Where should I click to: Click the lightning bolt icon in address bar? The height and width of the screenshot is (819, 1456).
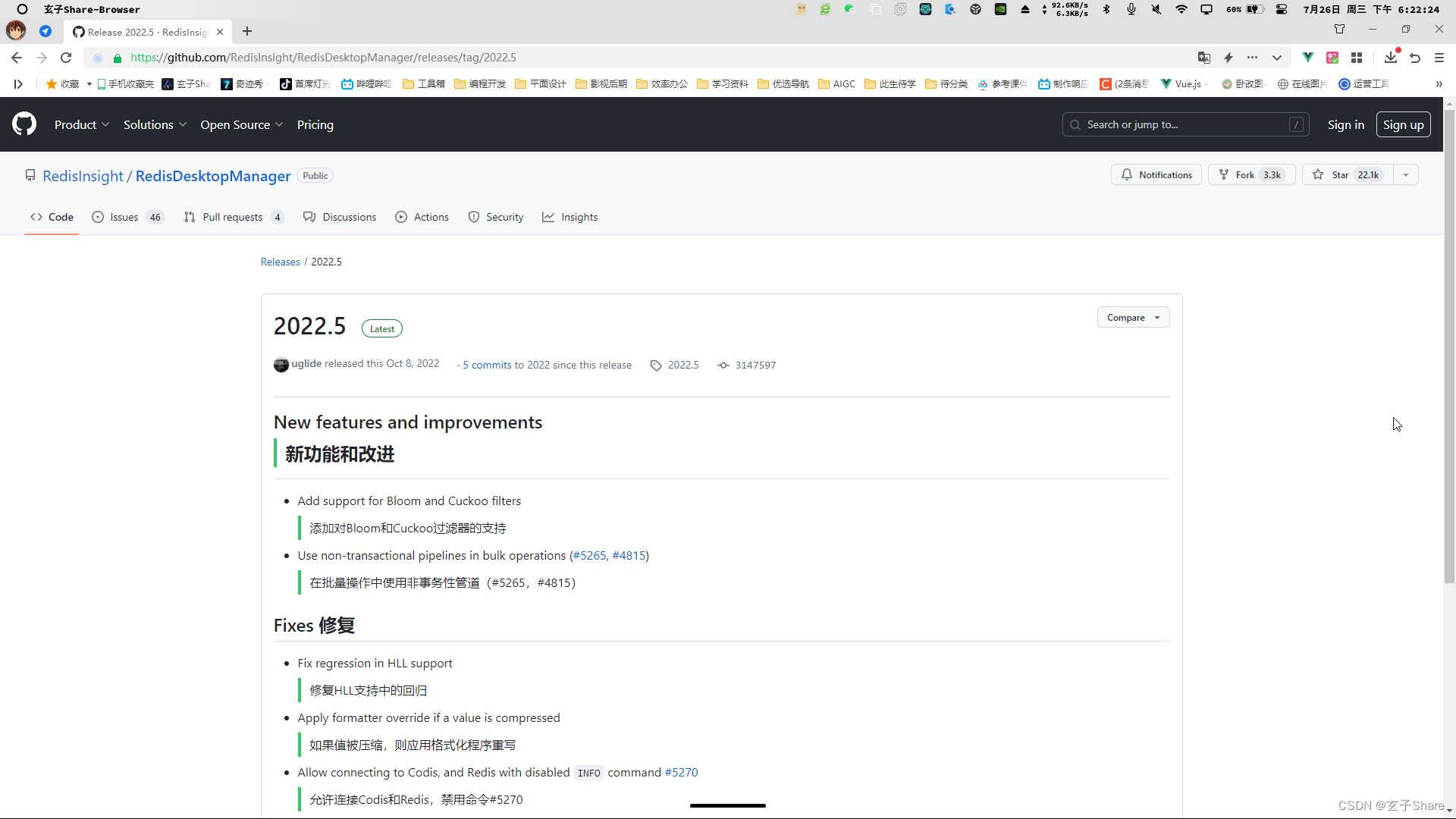1228,58
